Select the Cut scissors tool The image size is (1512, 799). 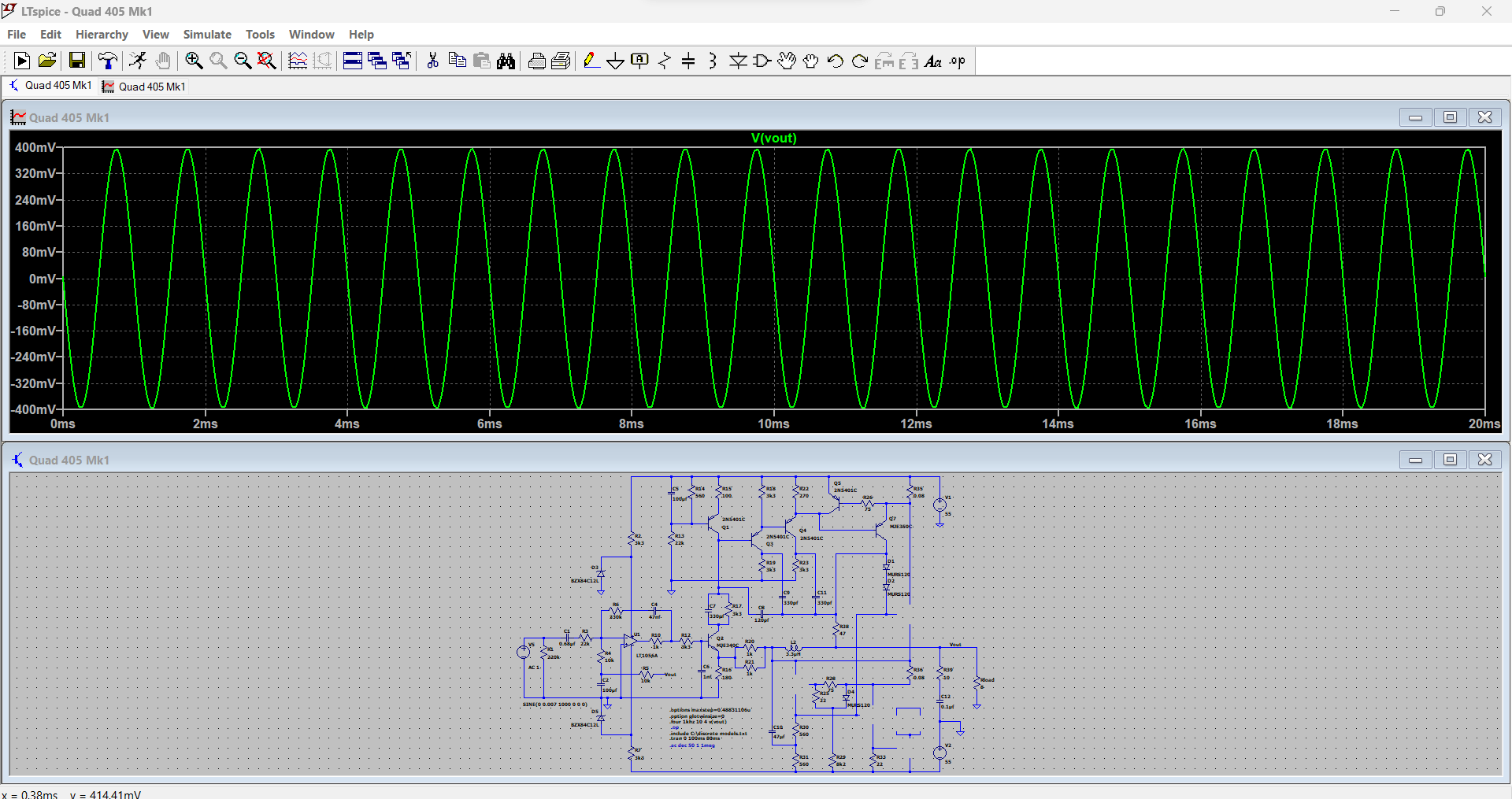432,61
